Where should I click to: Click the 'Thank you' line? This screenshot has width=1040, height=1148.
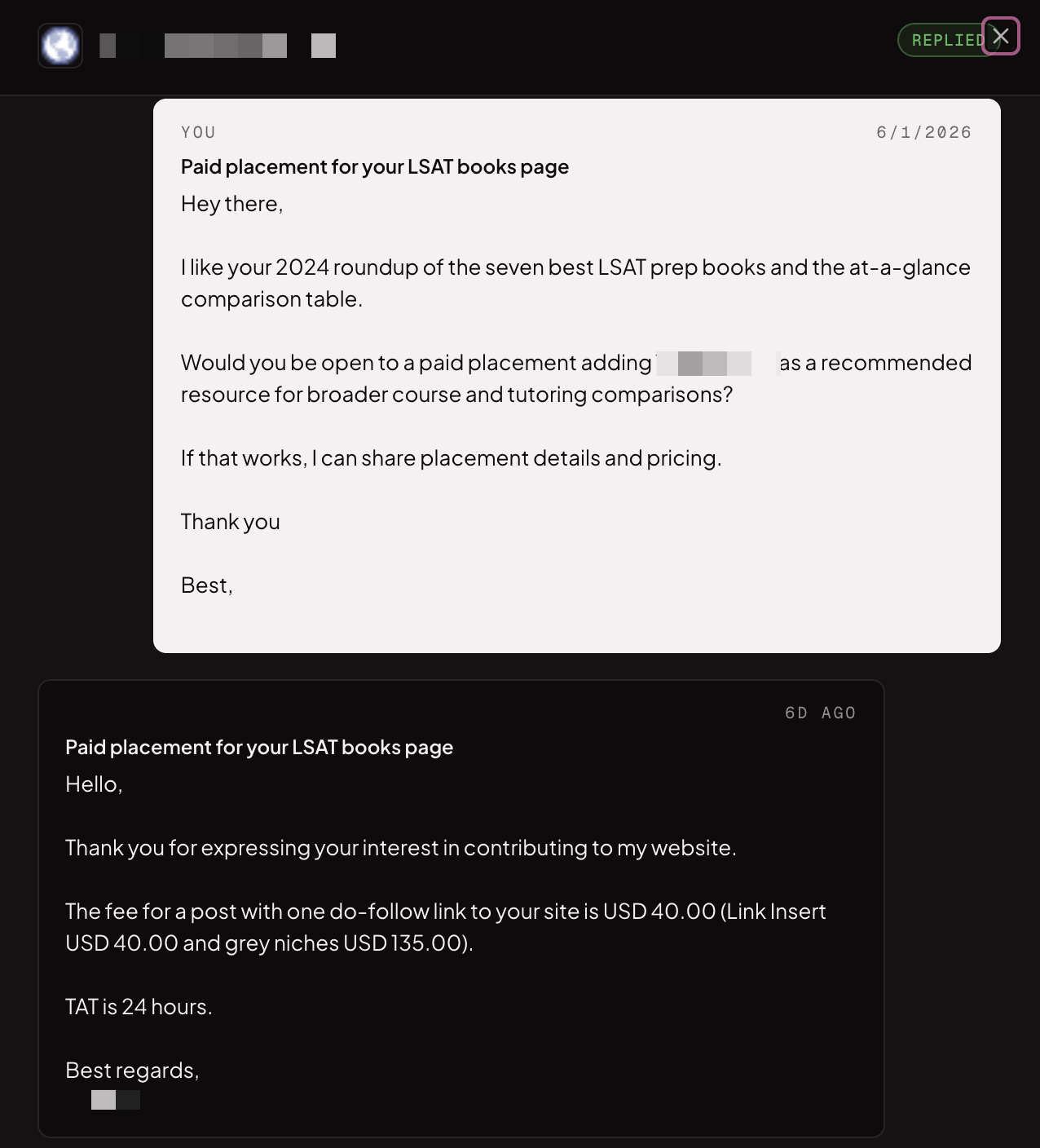coord(231,522)
